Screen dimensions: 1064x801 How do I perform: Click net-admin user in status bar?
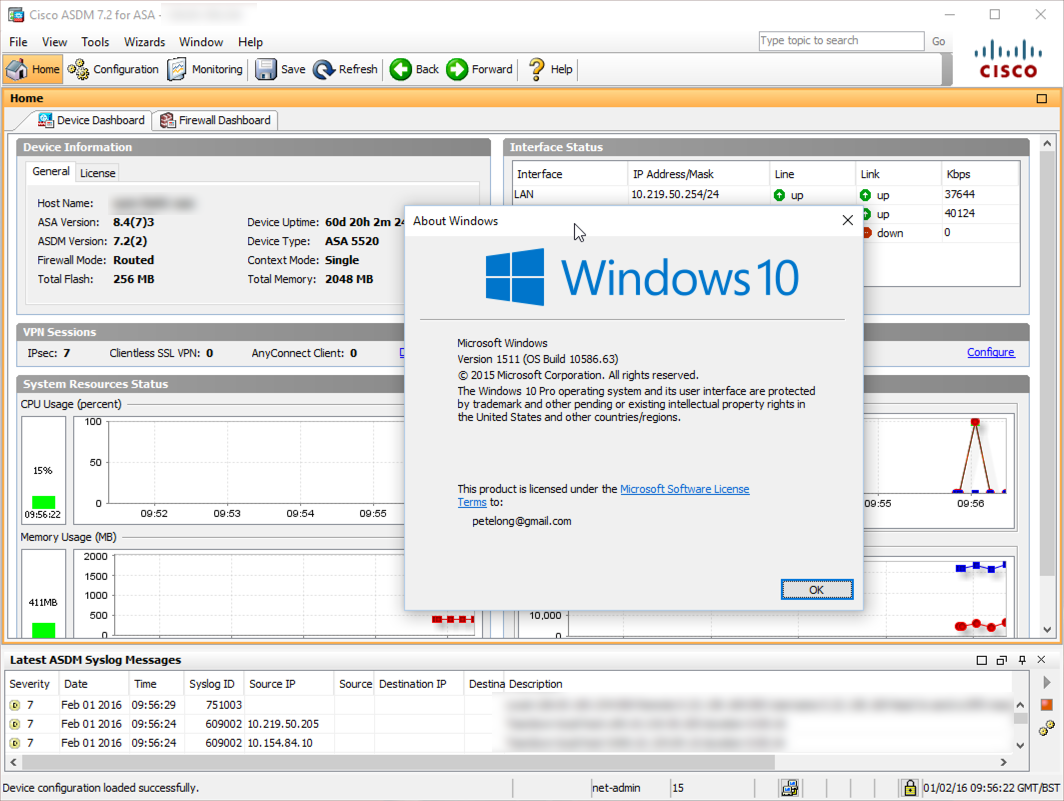pos(615,788)
